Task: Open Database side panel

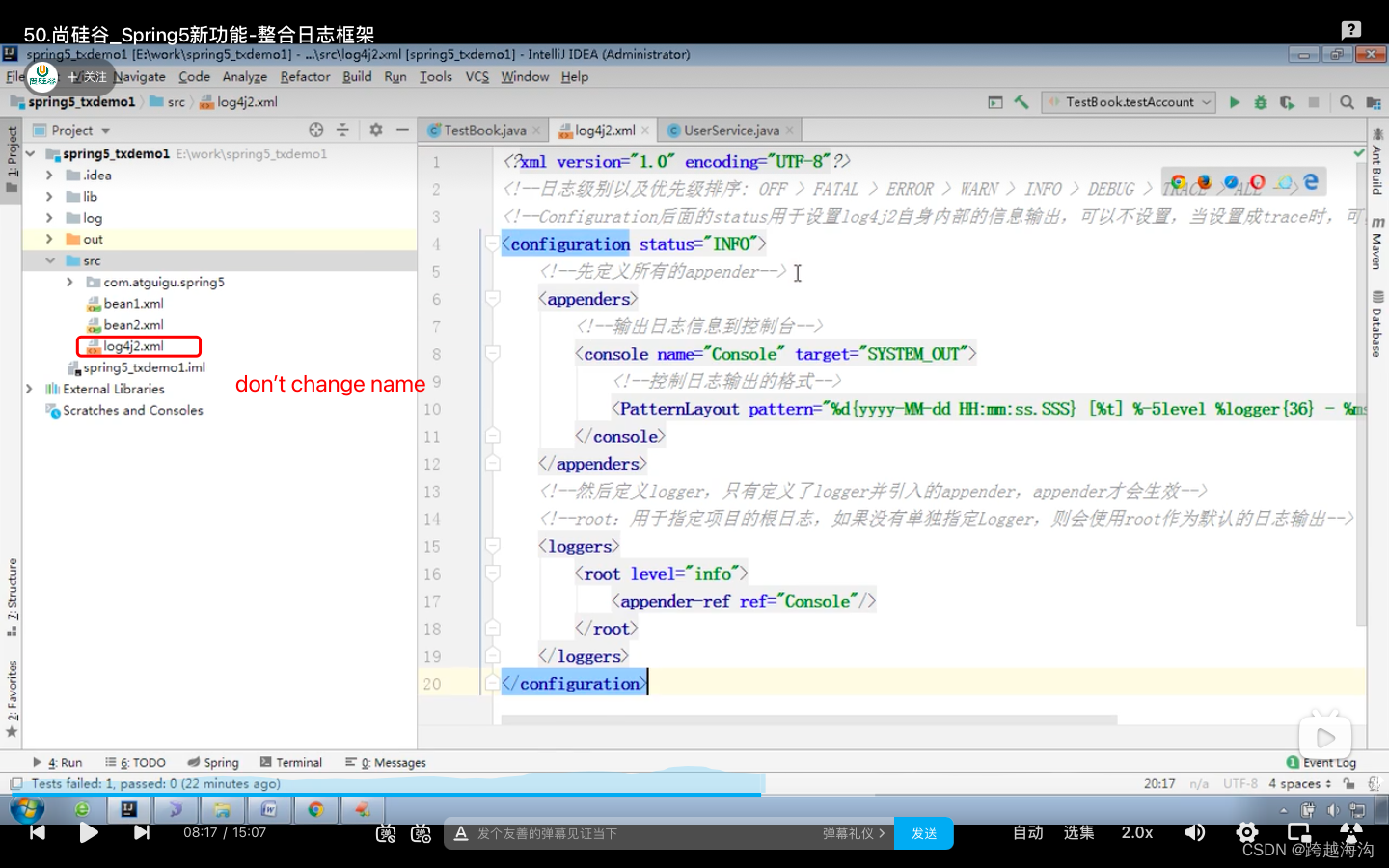Action: click(x=1377, y=324)
